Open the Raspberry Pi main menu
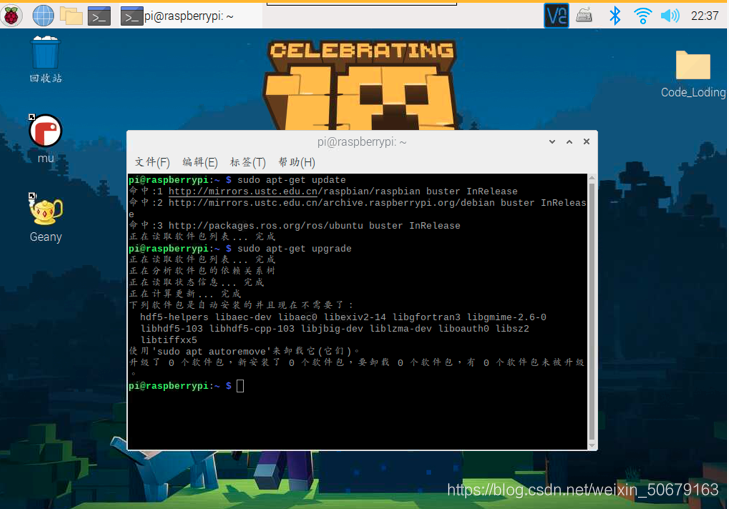The height and width of the screenshot is (509, 729). coord(12,16)
